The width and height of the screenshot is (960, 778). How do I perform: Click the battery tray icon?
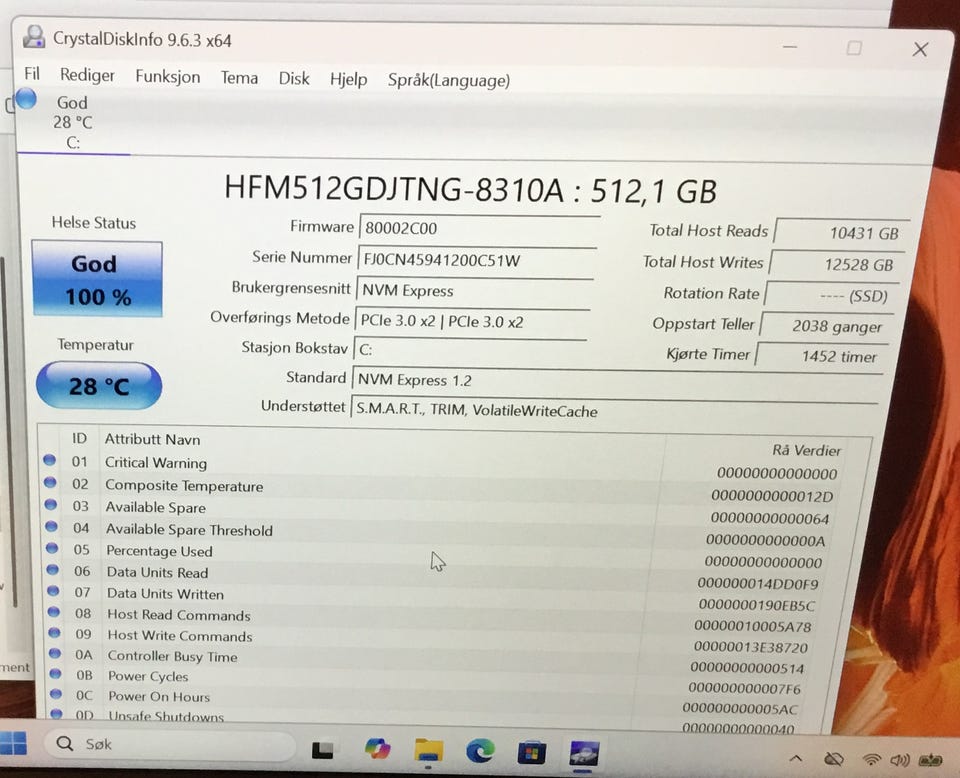[930, 760]
